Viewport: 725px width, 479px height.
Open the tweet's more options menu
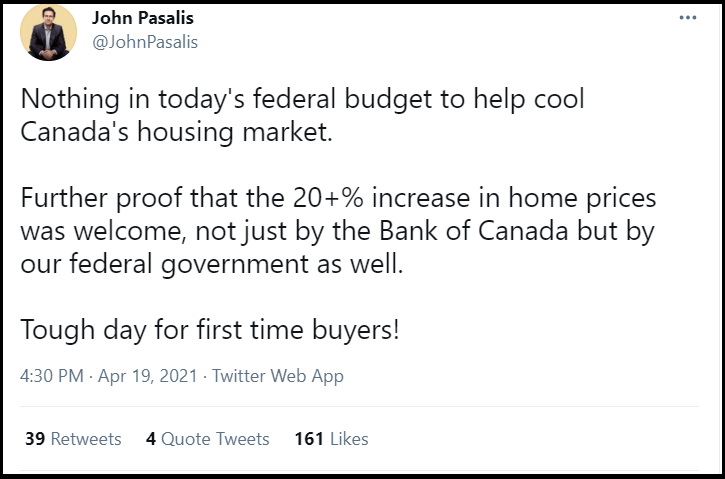[687, 18]
